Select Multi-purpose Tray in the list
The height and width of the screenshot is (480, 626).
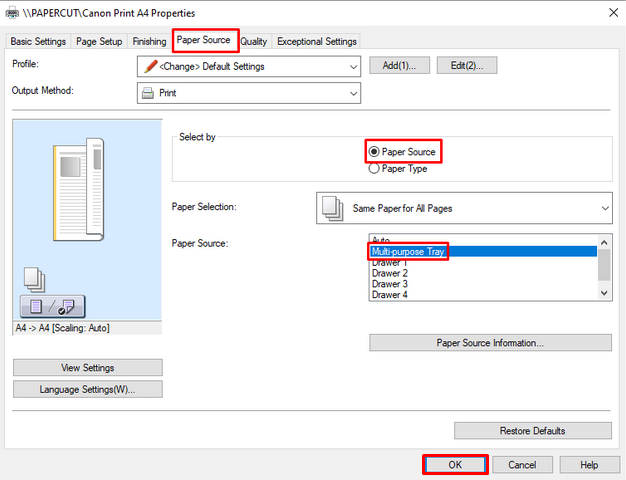pos(483,252)
